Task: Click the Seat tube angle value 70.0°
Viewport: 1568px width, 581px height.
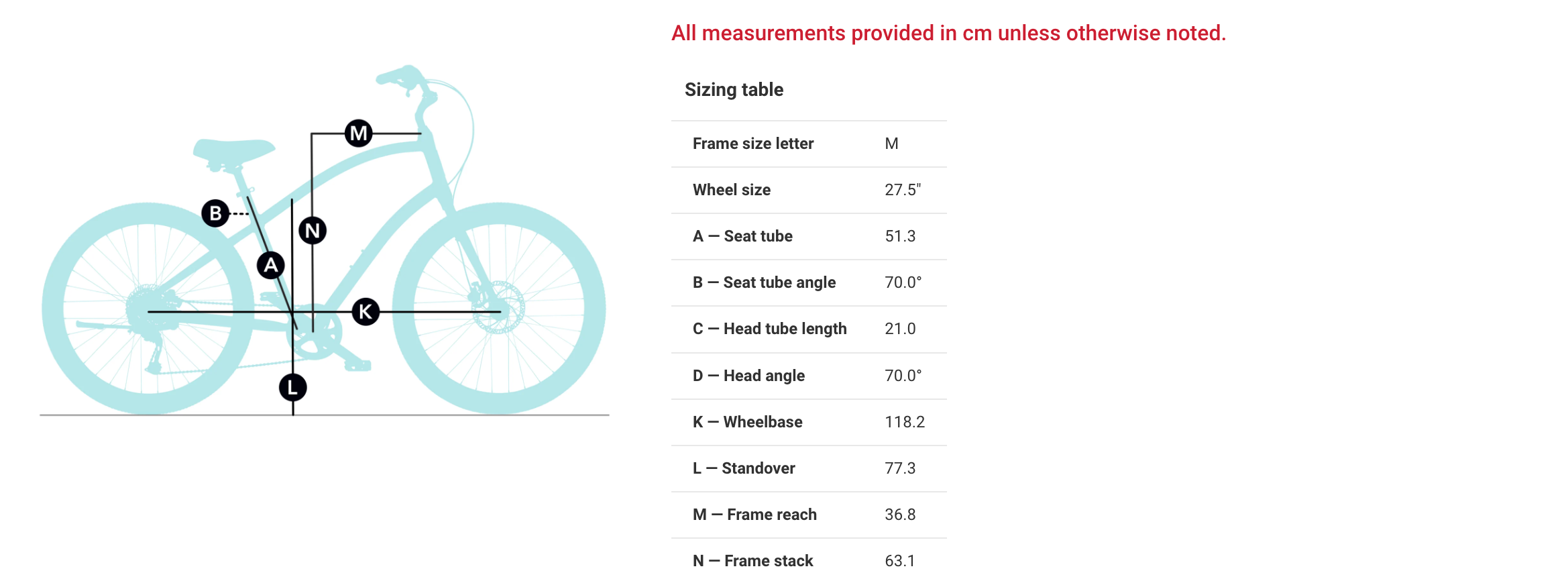Action: [x=903, y=282]
